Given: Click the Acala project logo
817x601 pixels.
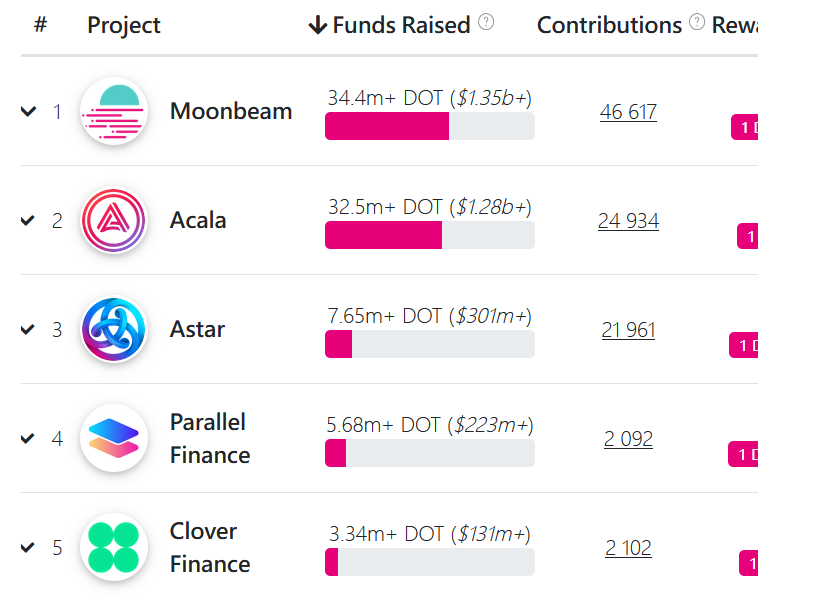Looking at the screenshot, I should pos(113,220).
